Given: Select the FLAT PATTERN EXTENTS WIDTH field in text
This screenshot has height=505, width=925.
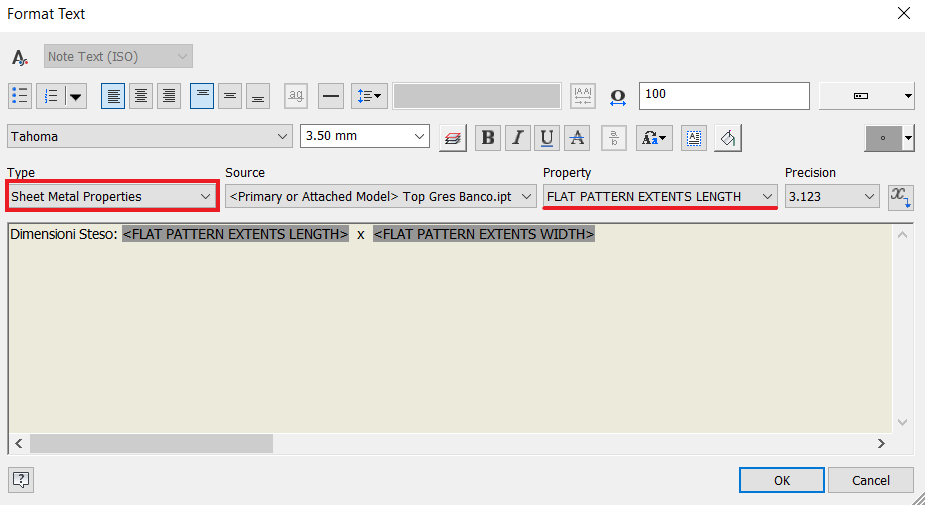Looking at the screenshot, I should click(484, 234).
